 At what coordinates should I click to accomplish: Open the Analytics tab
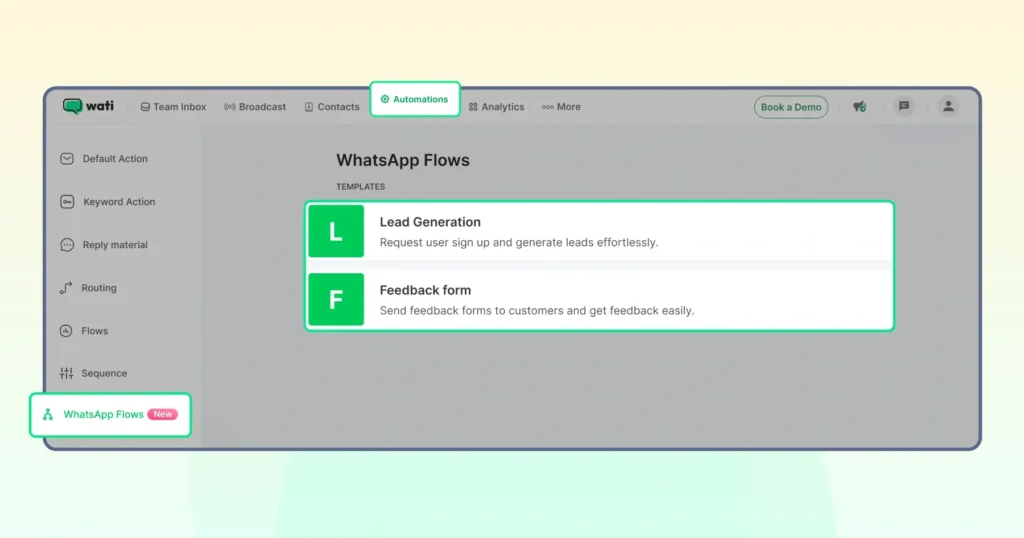pos(496,106)
